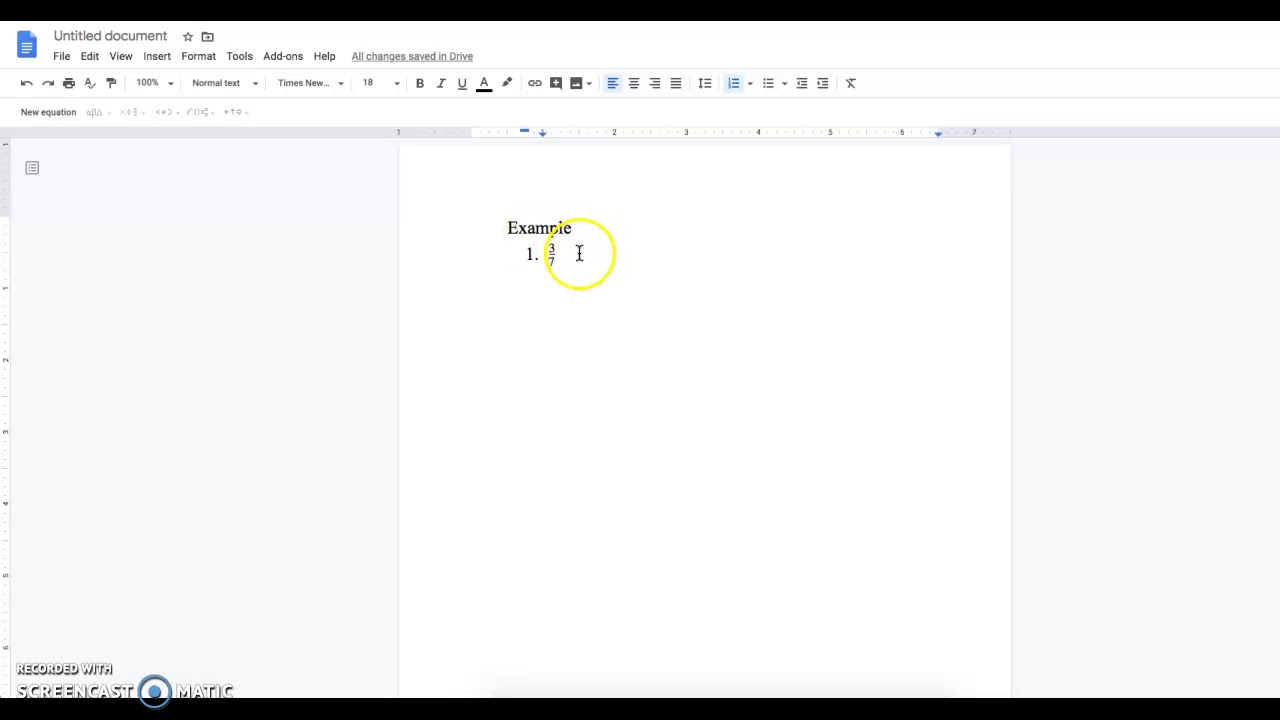Click the Print icon
Image resolution: width=1280 pixels, height=720 pixels.
tap(69, 83)
